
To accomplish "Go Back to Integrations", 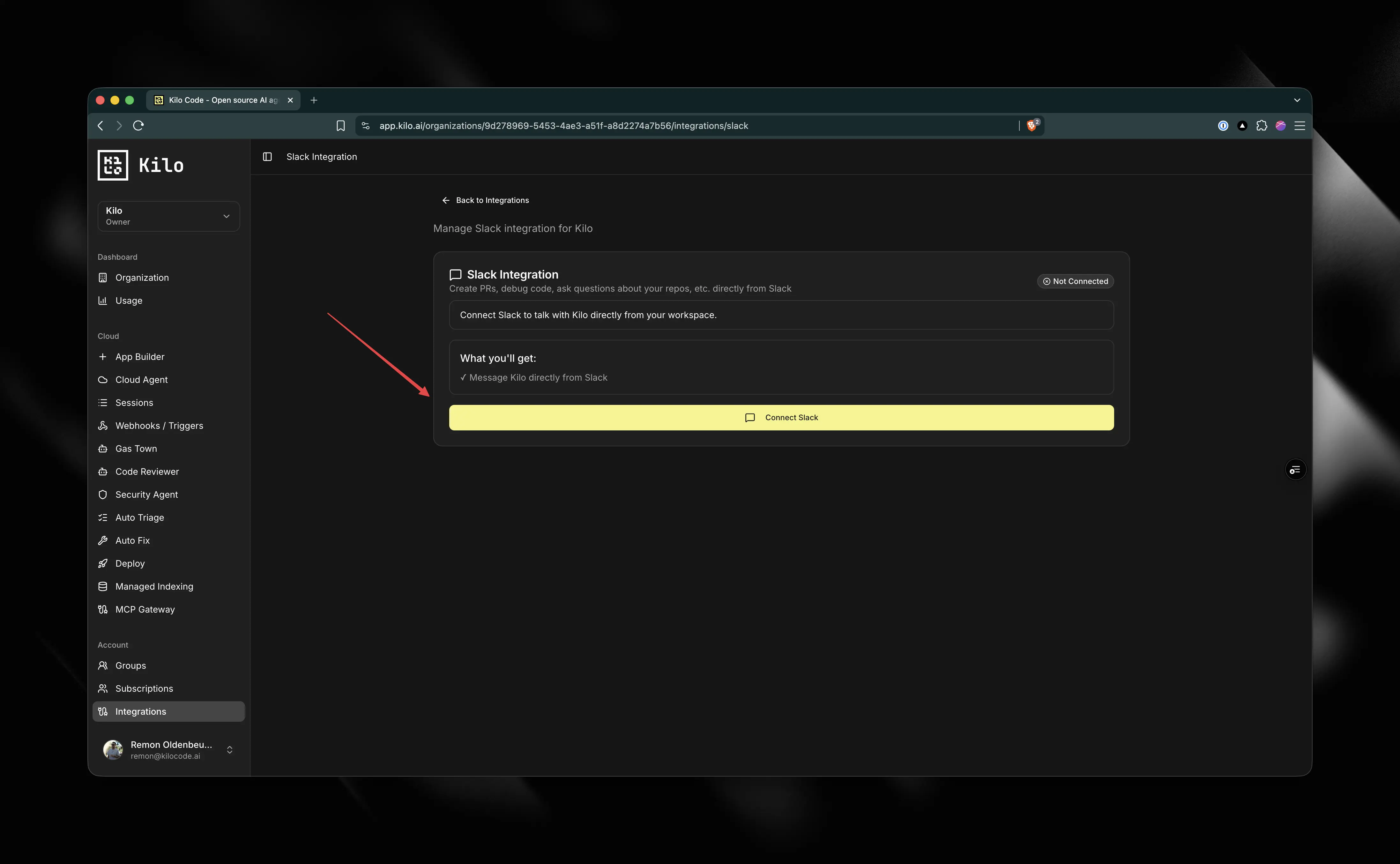I will tap(485, 201).
